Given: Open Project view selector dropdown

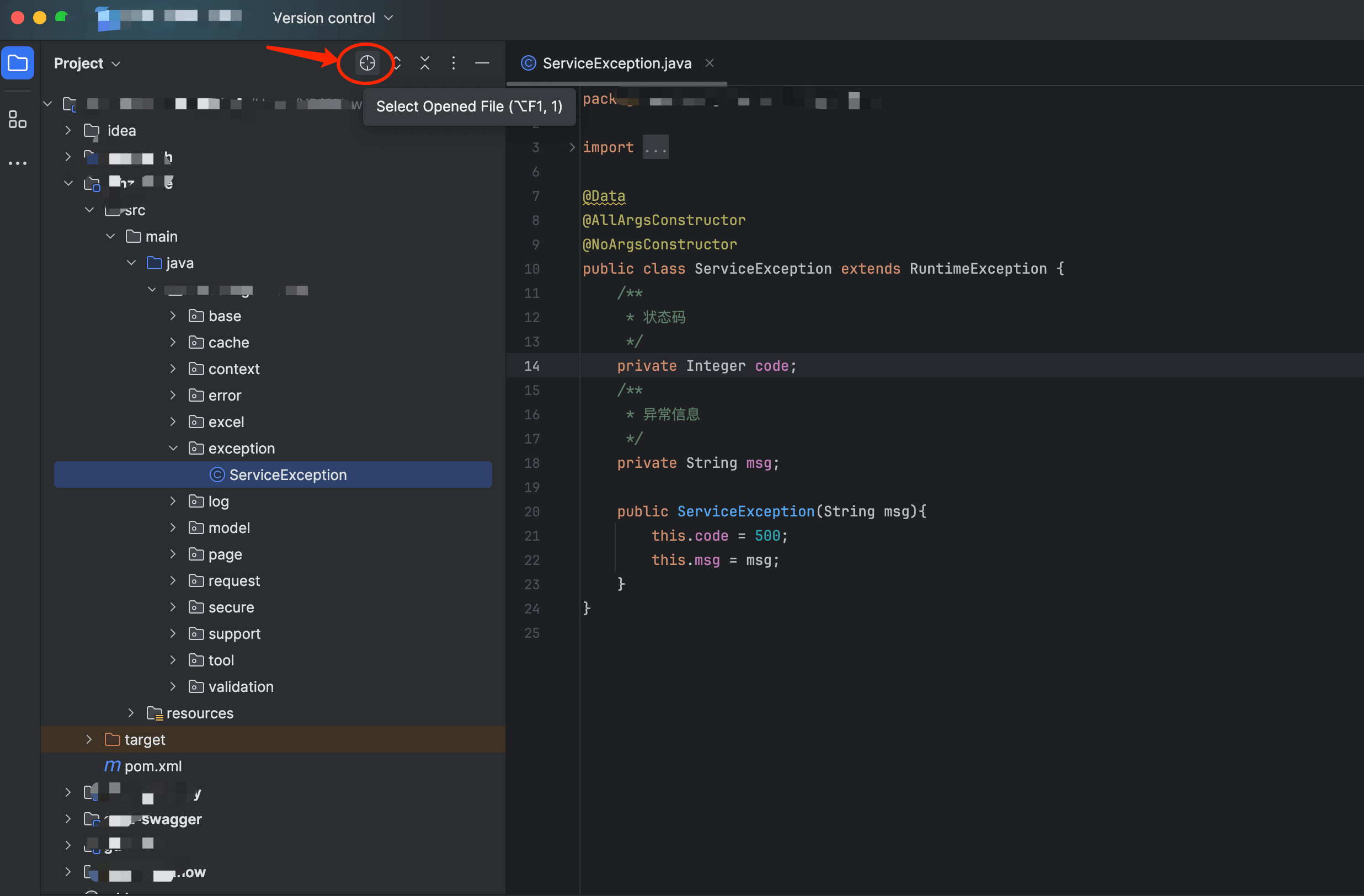Looking at the screenshot, I should tap(87, 63).
